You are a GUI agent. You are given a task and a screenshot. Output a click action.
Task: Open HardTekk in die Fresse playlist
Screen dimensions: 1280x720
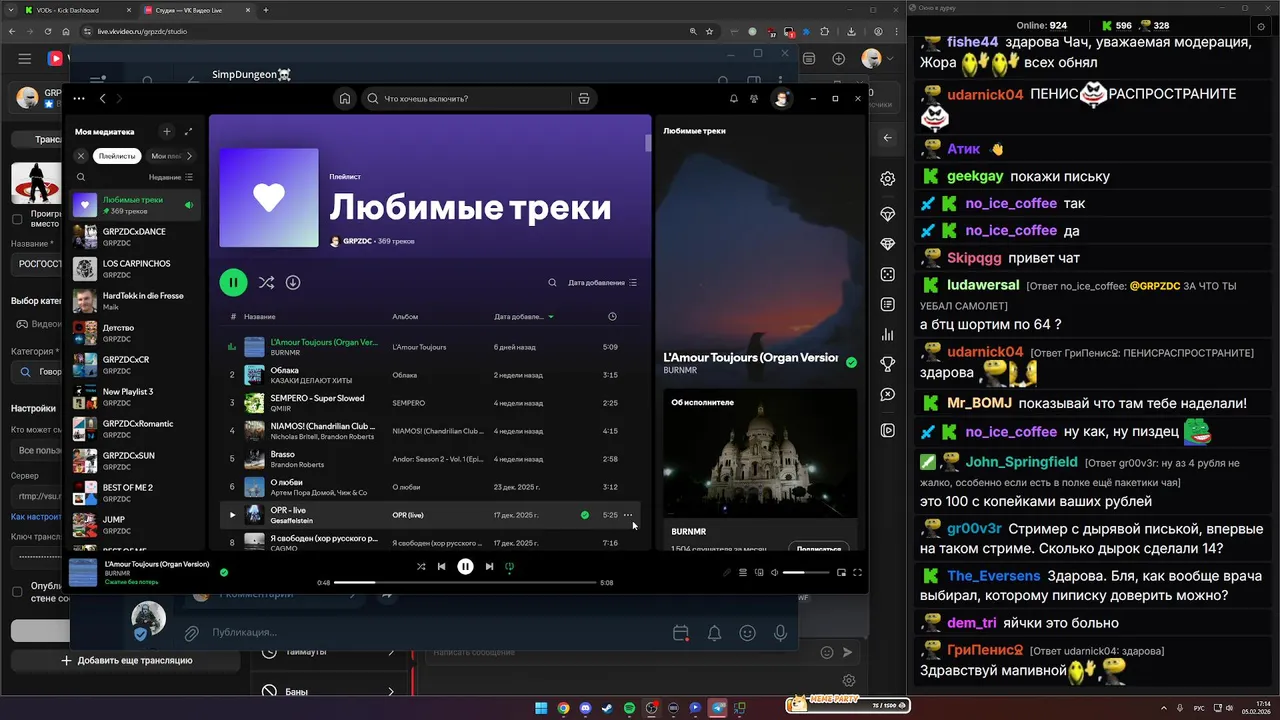point(136,301)
